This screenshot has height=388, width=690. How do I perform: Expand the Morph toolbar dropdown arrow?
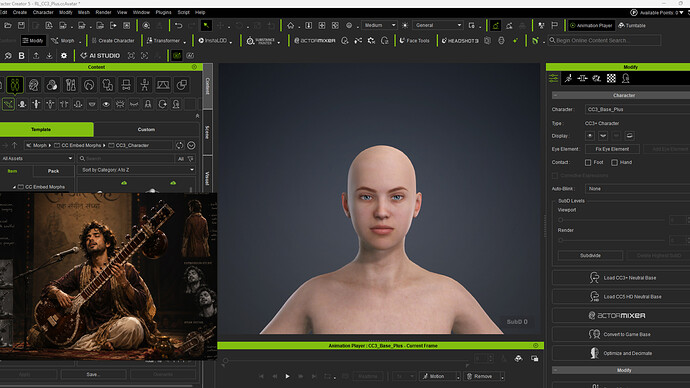coord(80,41)
